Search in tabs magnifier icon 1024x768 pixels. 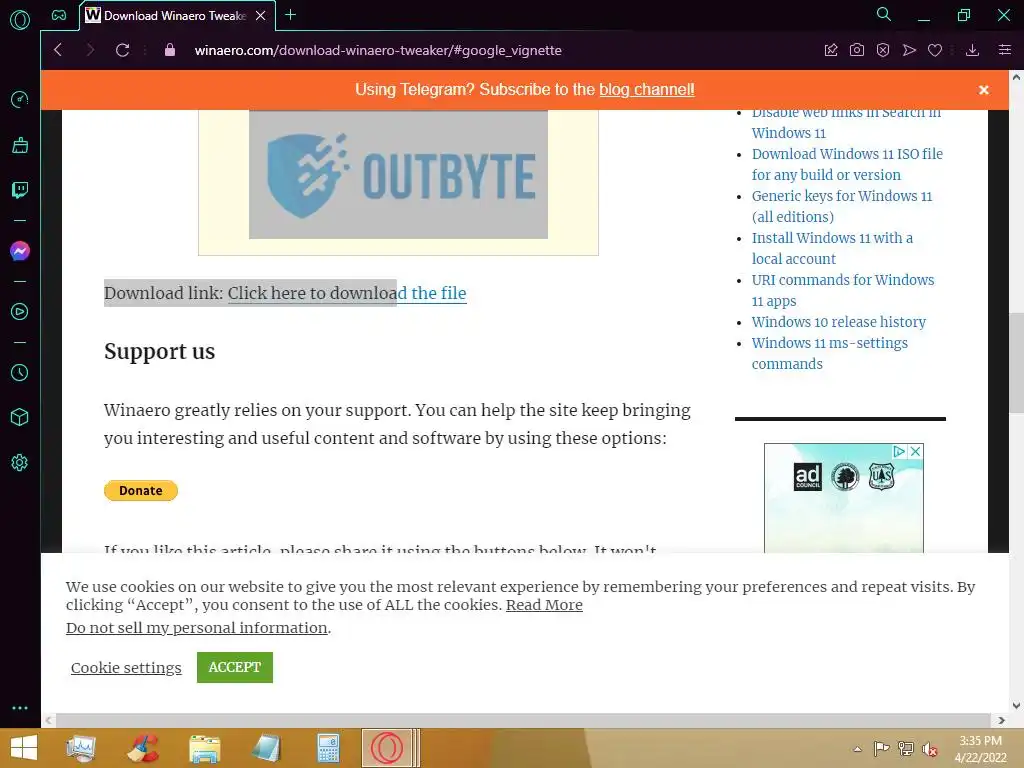(x=884, y=14)
